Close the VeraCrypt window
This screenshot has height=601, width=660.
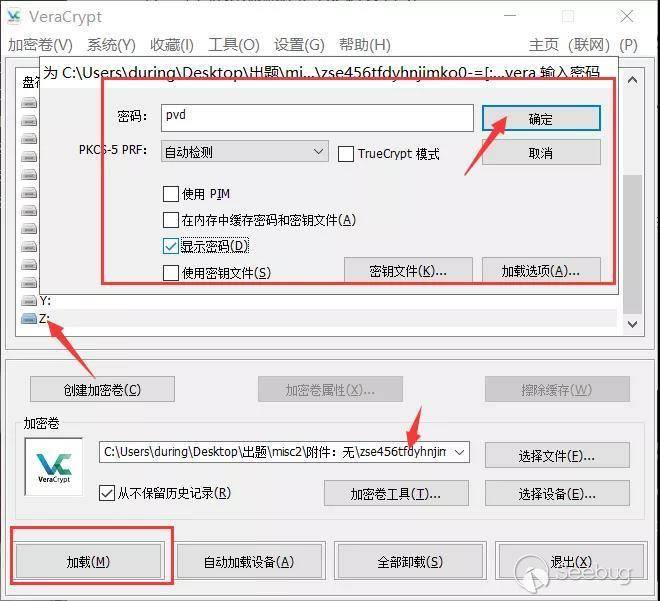[x=627, y=16]
